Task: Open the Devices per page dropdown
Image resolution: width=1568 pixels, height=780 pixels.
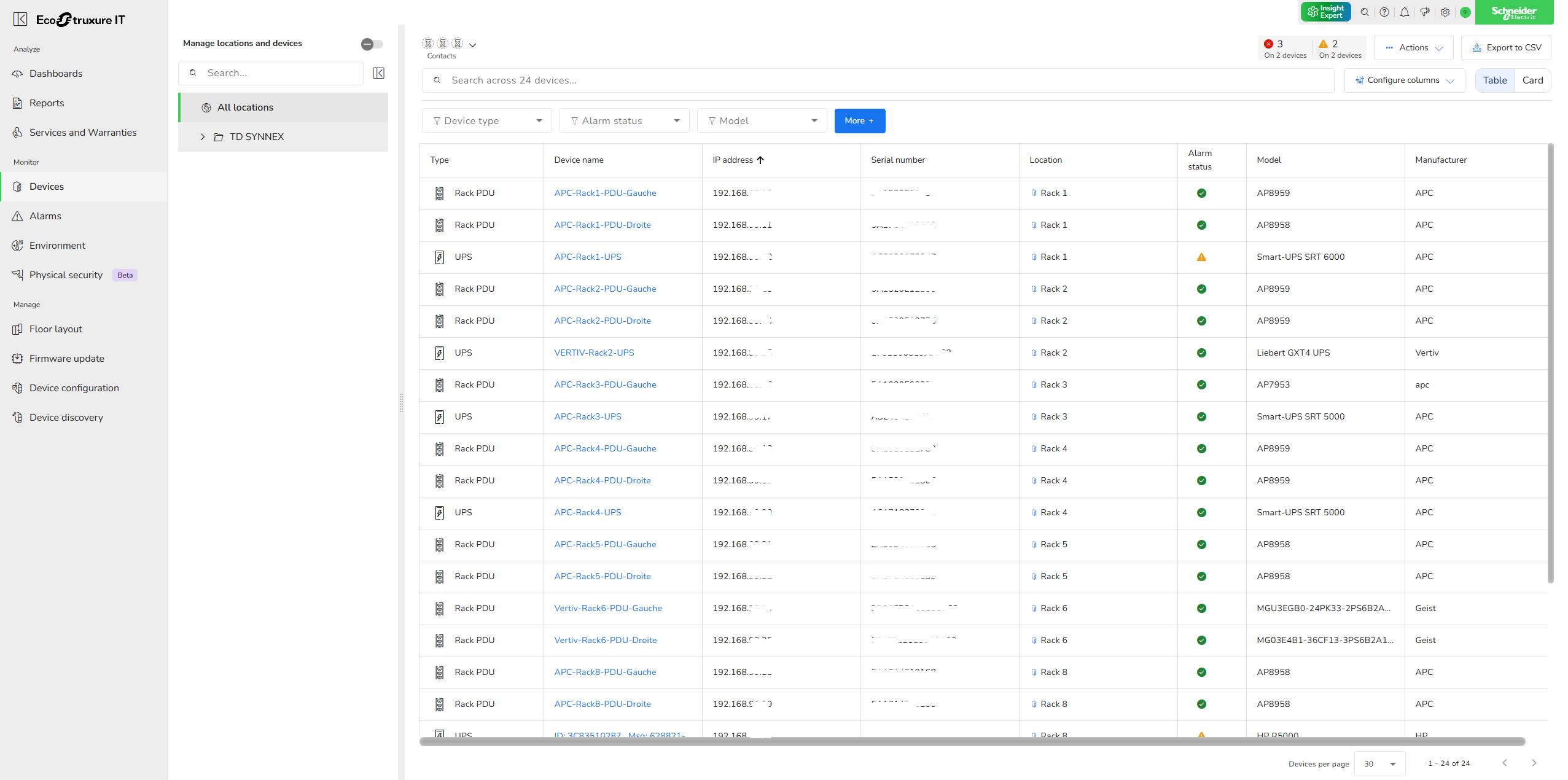Action: pos(1379,764)
